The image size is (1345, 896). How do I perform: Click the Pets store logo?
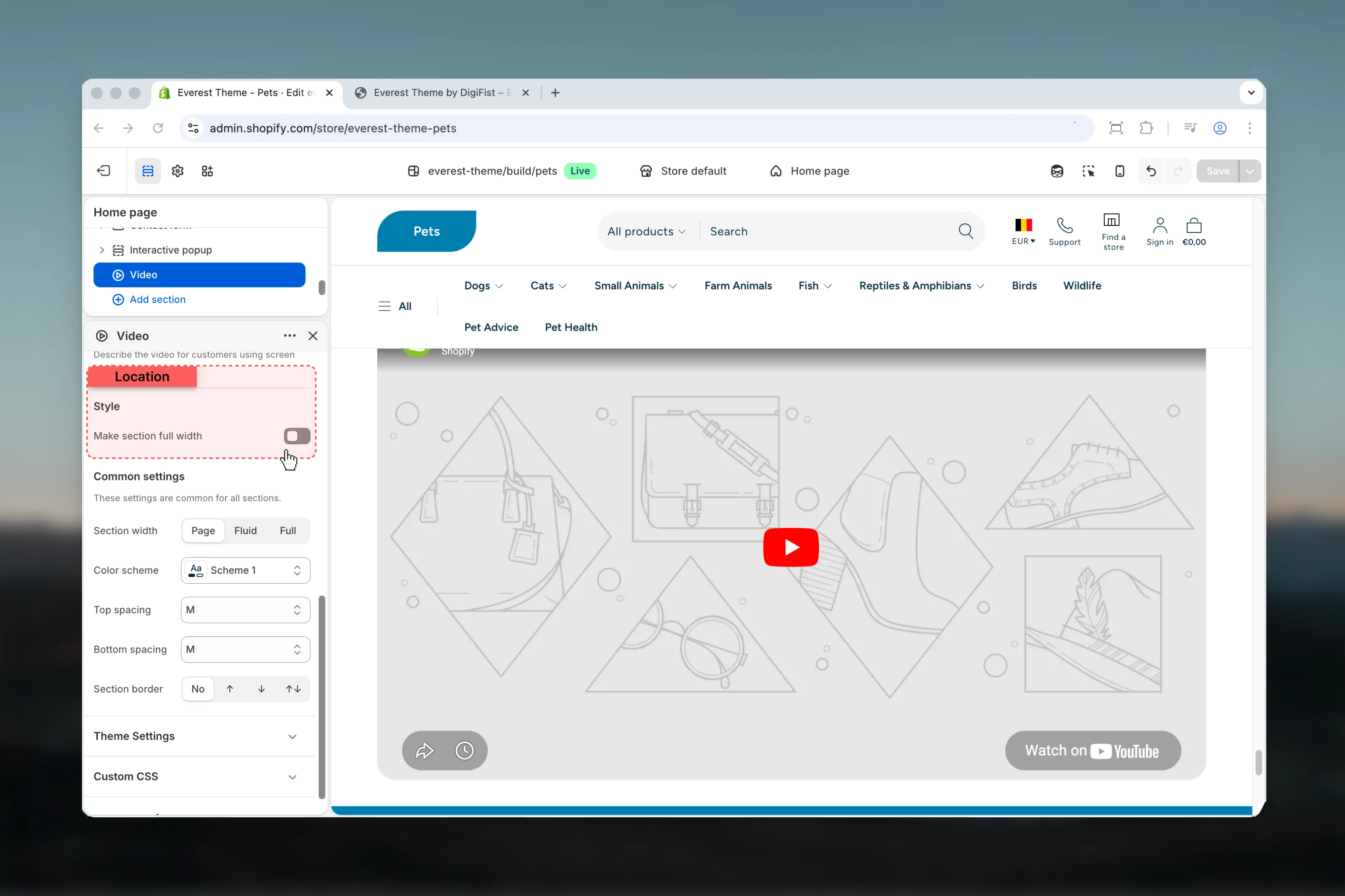coord(426,231)
